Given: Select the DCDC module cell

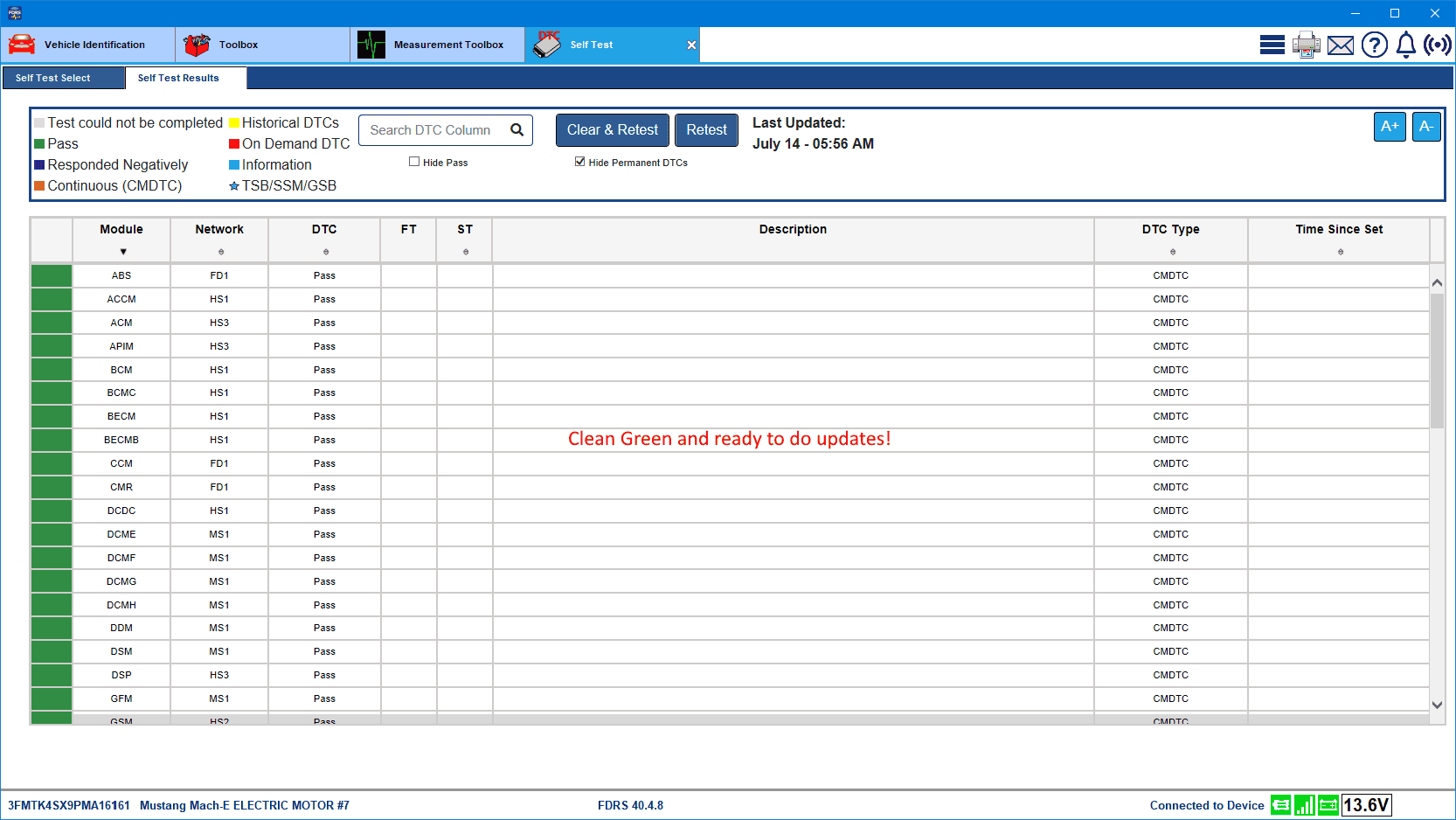Looking at the screenshot, I should [x=121, y=511].
